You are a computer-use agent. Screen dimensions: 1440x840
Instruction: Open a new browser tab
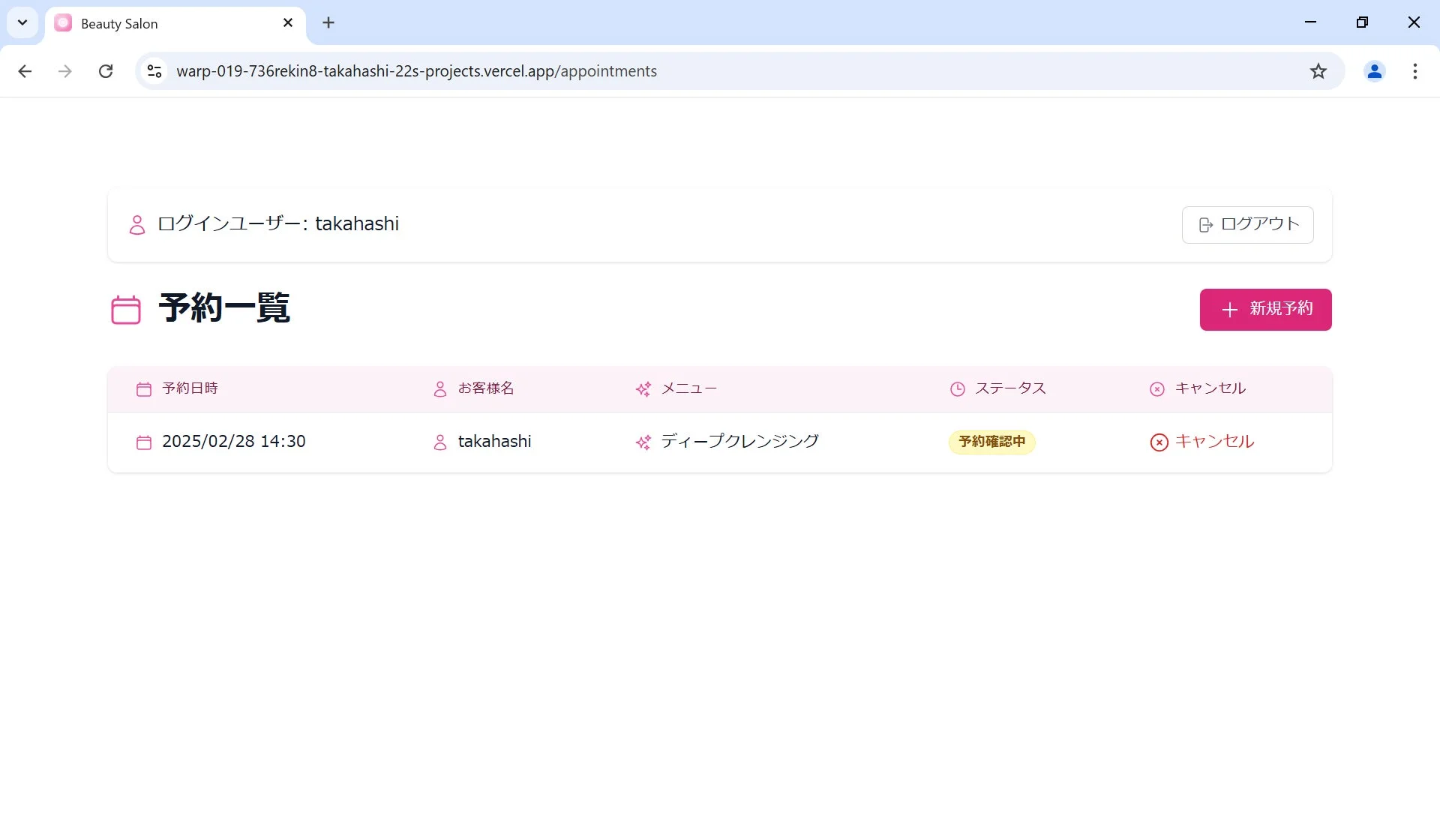328,22
